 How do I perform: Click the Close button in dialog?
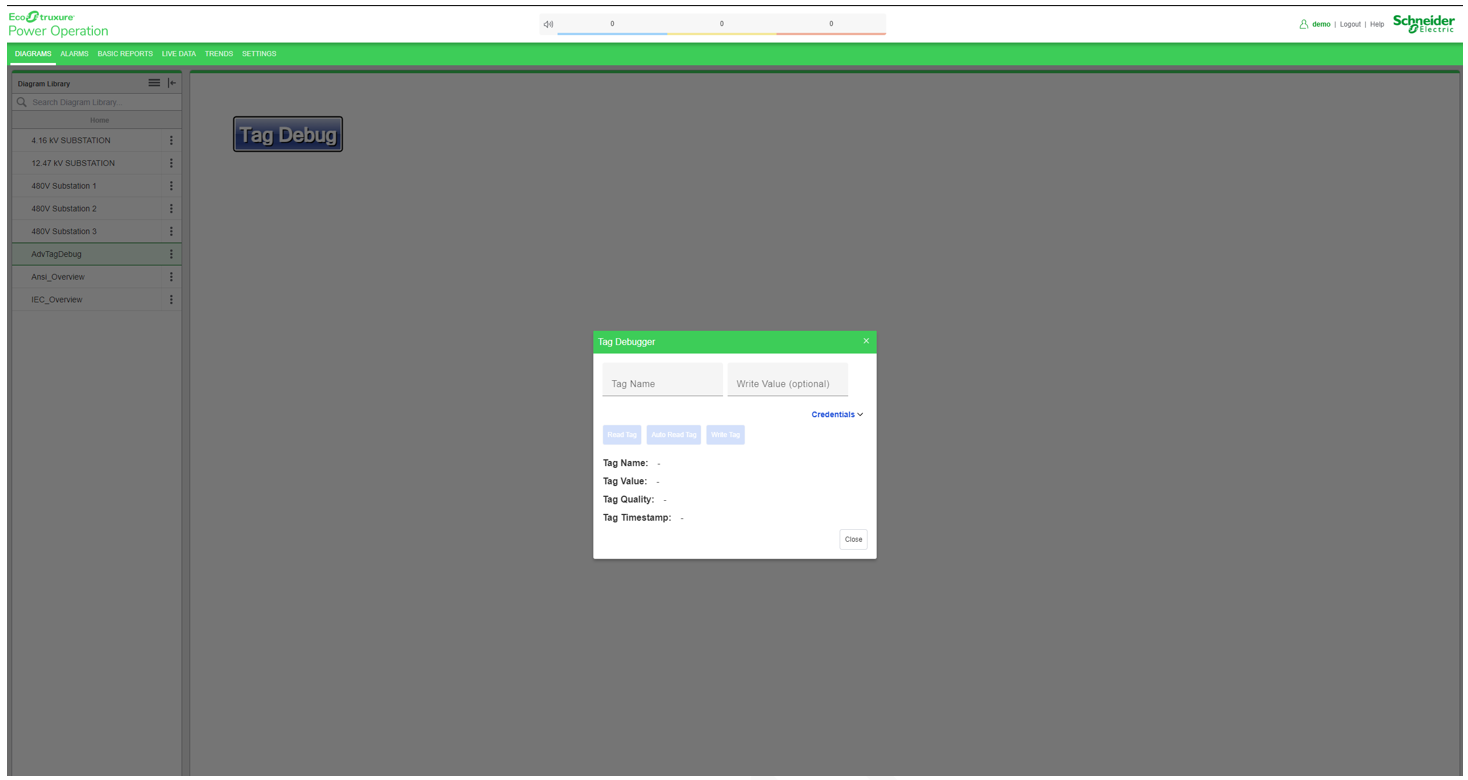coord(853,539)
